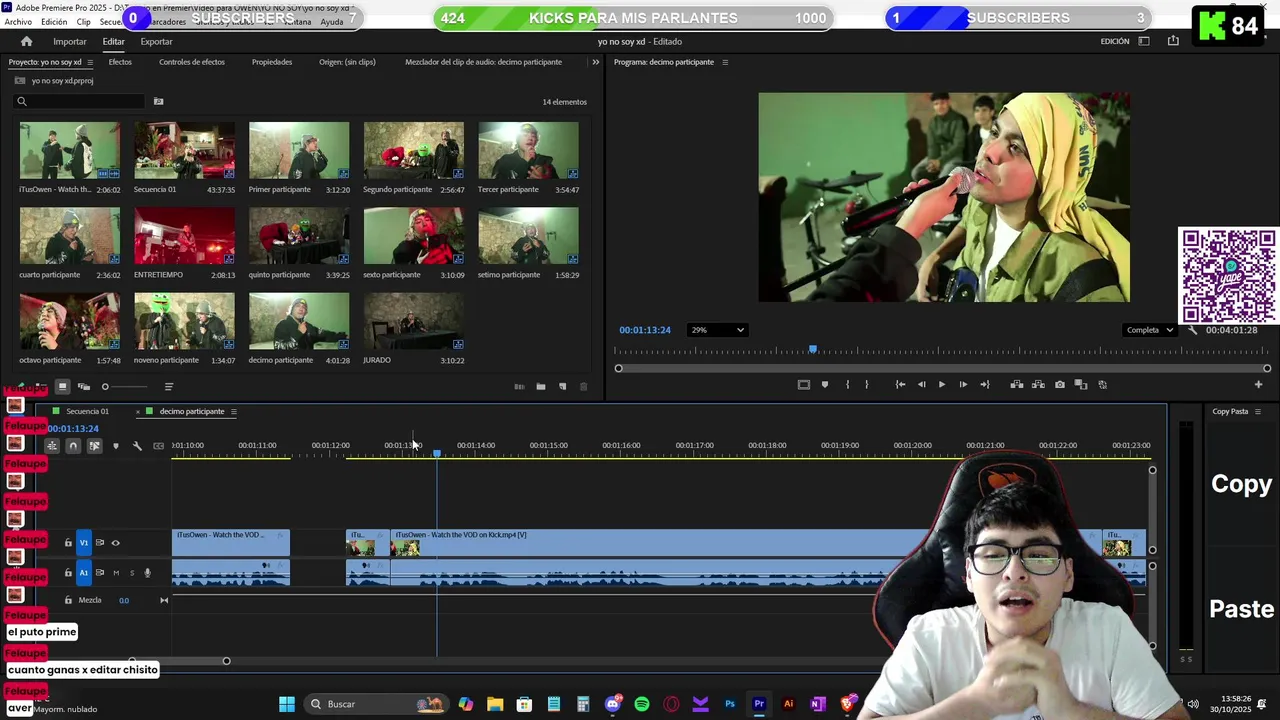Select the noveno participante thumbnail

(x=184, y=321)
